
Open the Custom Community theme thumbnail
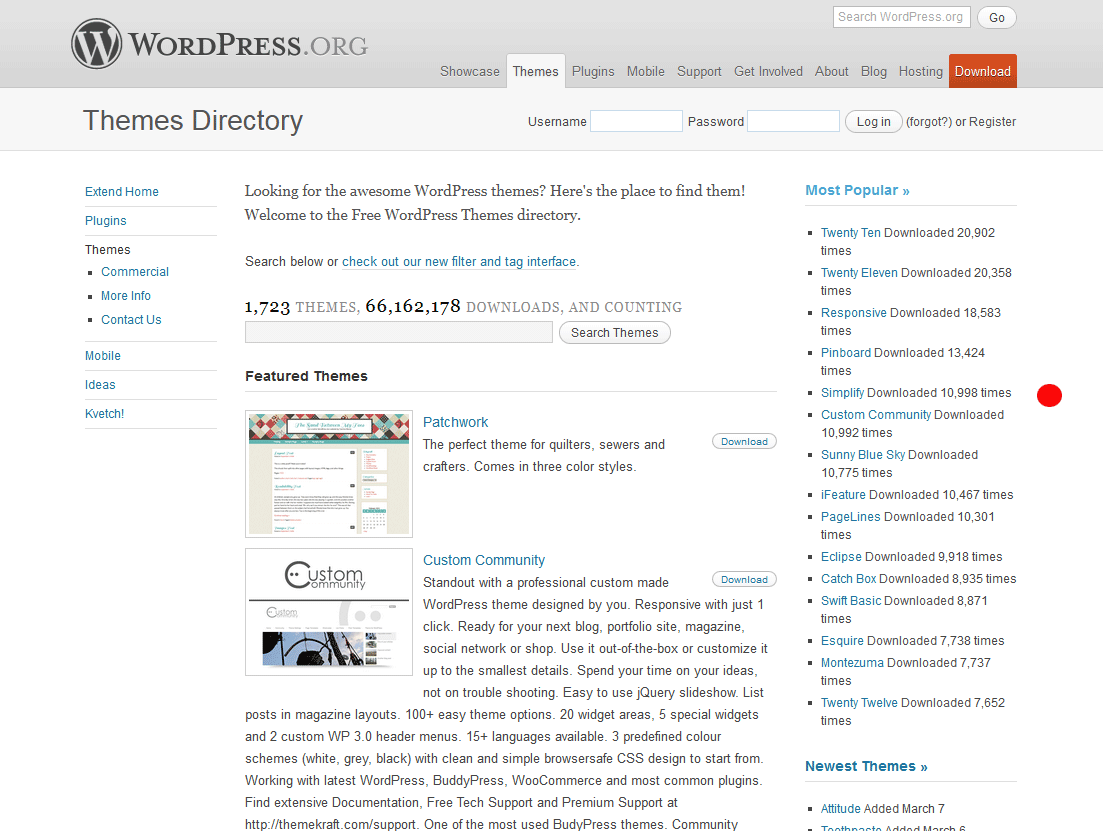coord(329,612)
